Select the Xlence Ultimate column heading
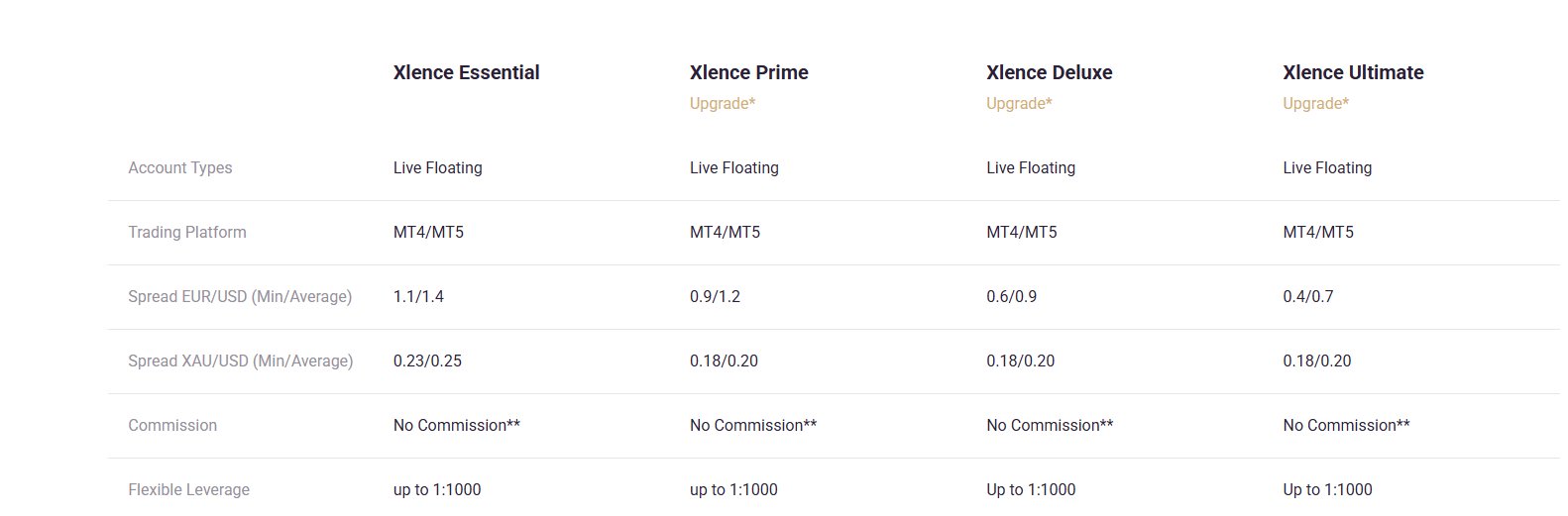This screenshot has height=516, width=1568. tap(1352, 72)
